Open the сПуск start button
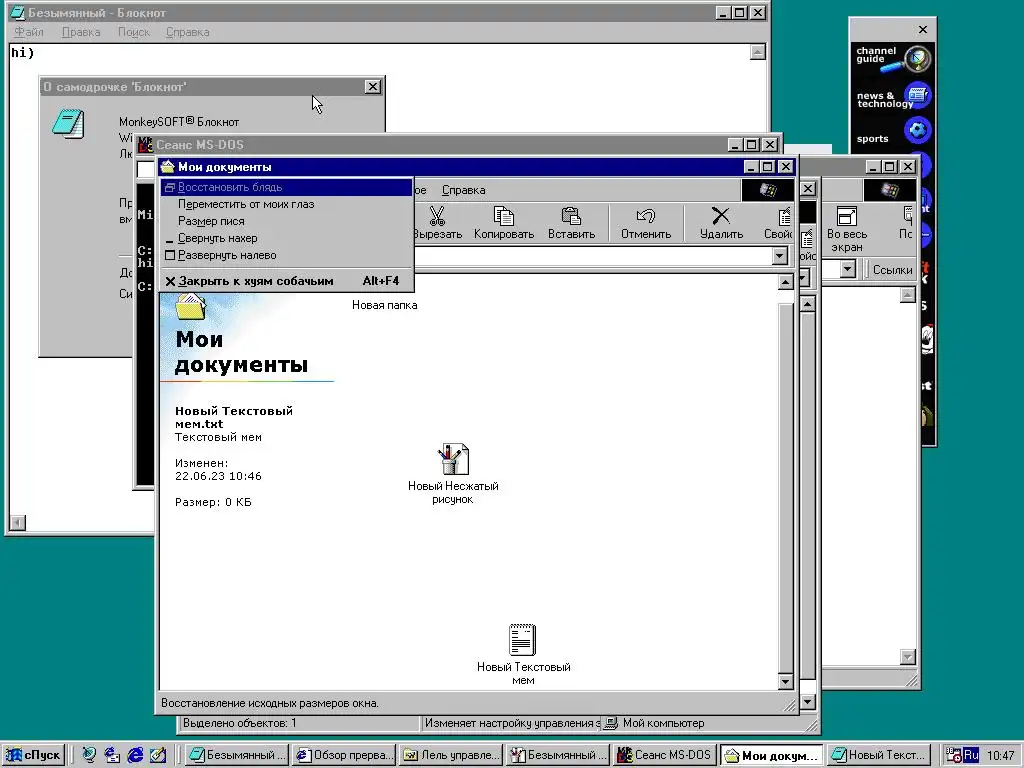The height and width of the screenshot is (768, 1024). [34, 755]
